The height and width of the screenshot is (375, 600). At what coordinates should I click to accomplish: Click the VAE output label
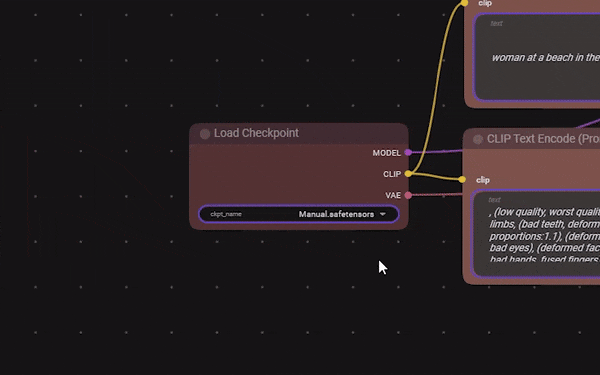393,196
